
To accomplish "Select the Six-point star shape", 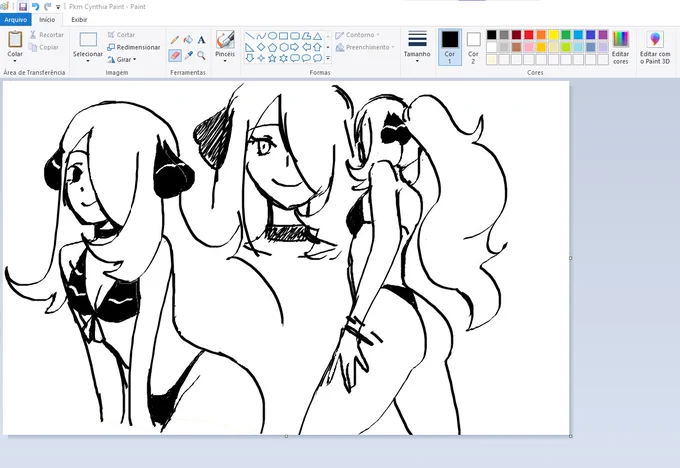I will pyautogui.click(x=284, y=58).
